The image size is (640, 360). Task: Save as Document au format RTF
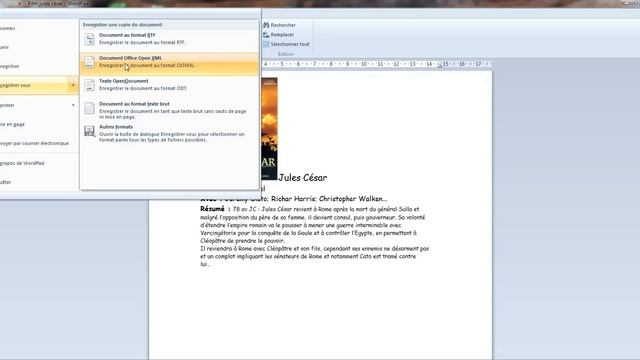[169, 39]
